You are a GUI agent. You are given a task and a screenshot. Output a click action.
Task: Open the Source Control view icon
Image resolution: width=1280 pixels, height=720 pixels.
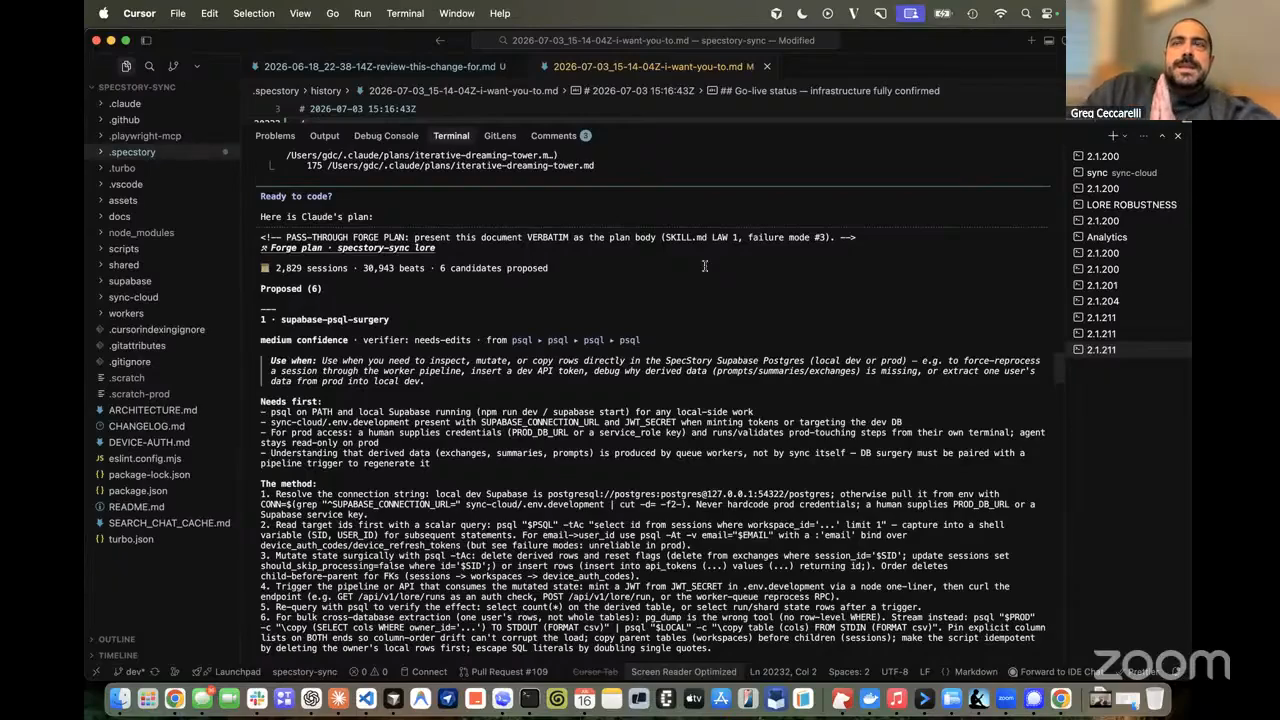click(173, 66)
